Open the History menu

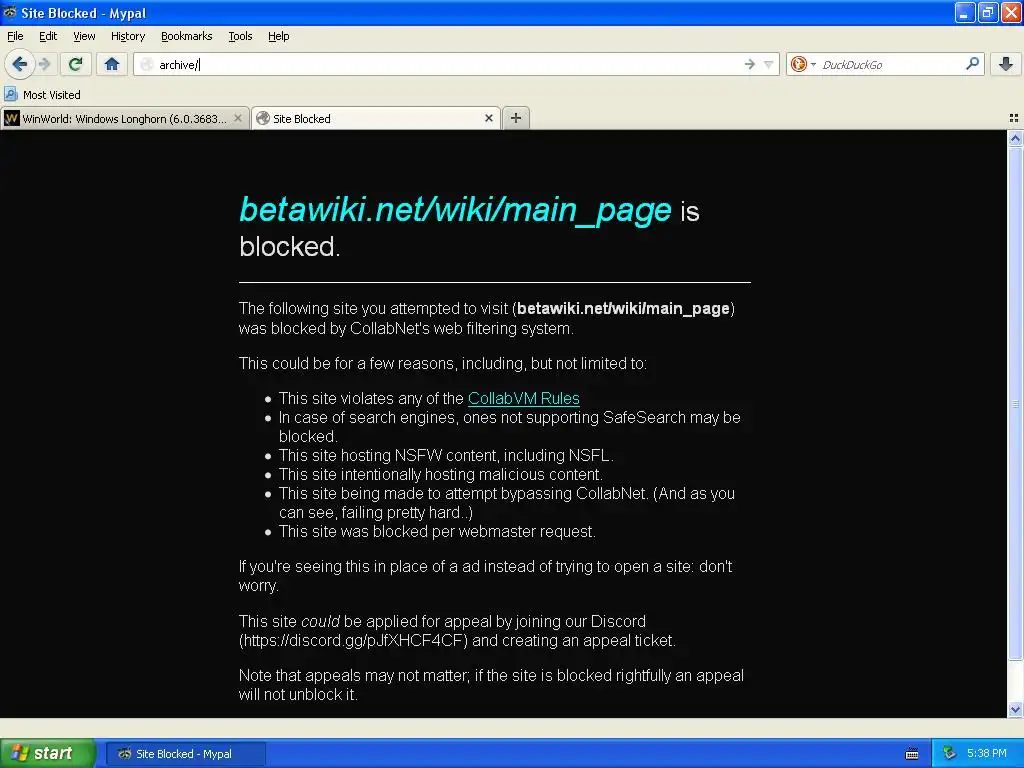pos(128,36)
